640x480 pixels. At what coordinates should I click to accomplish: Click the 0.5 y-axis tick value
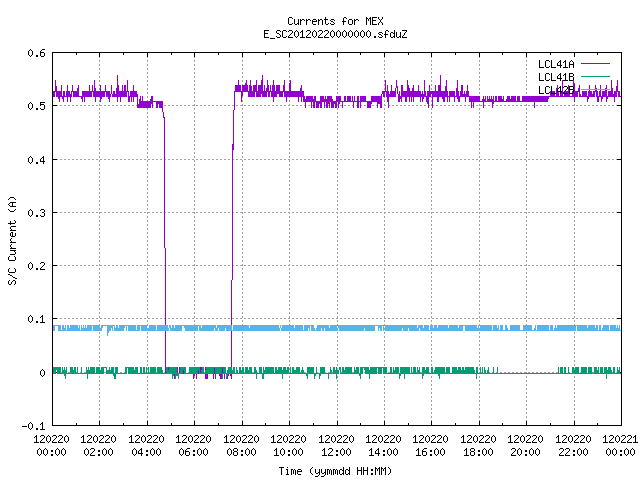point(36,106)
